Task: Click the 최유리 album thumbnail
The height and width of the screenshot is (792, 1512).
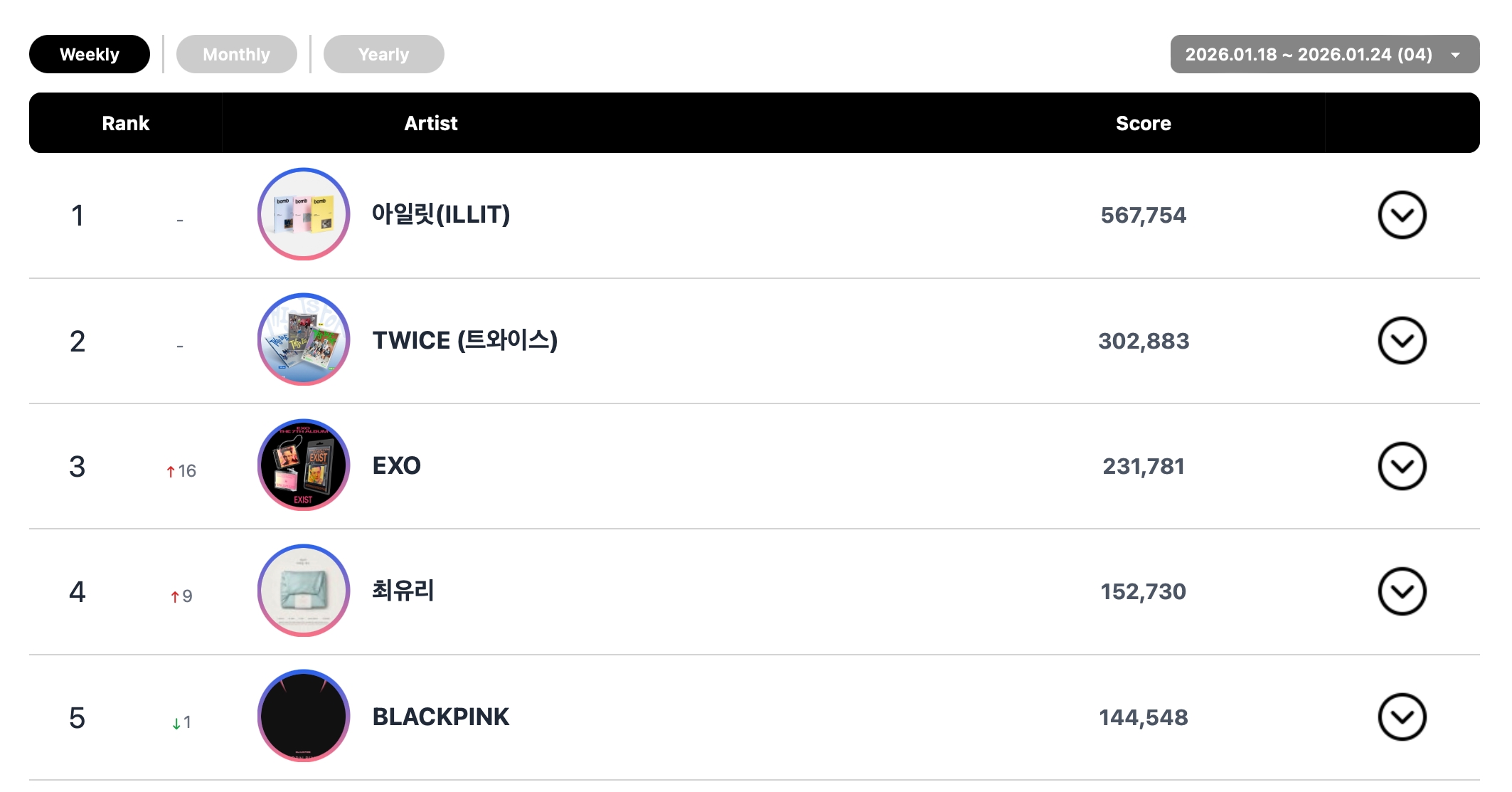Action: click(x=304, y=591)
